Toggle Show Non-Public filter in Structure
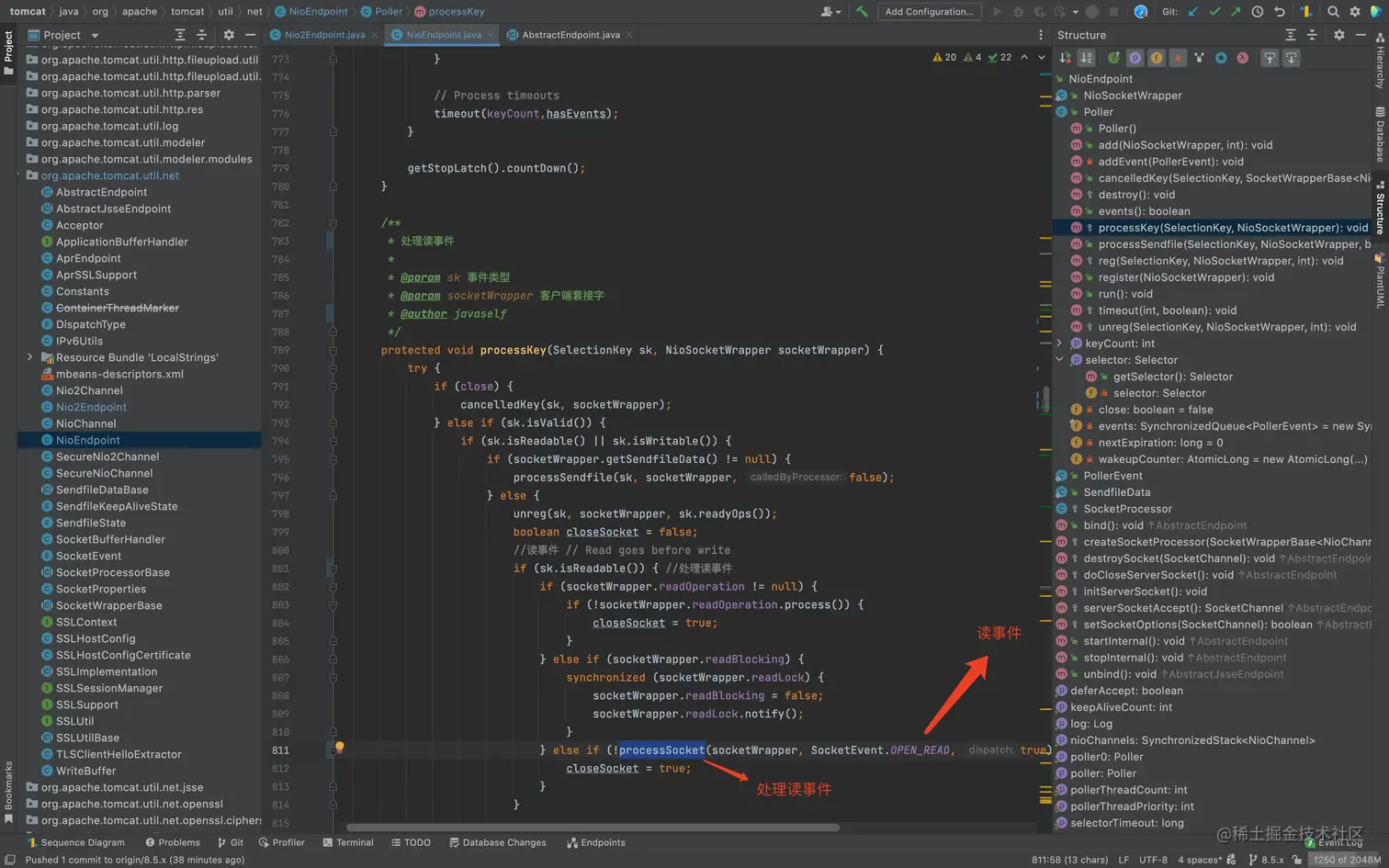 (1178, 58)
